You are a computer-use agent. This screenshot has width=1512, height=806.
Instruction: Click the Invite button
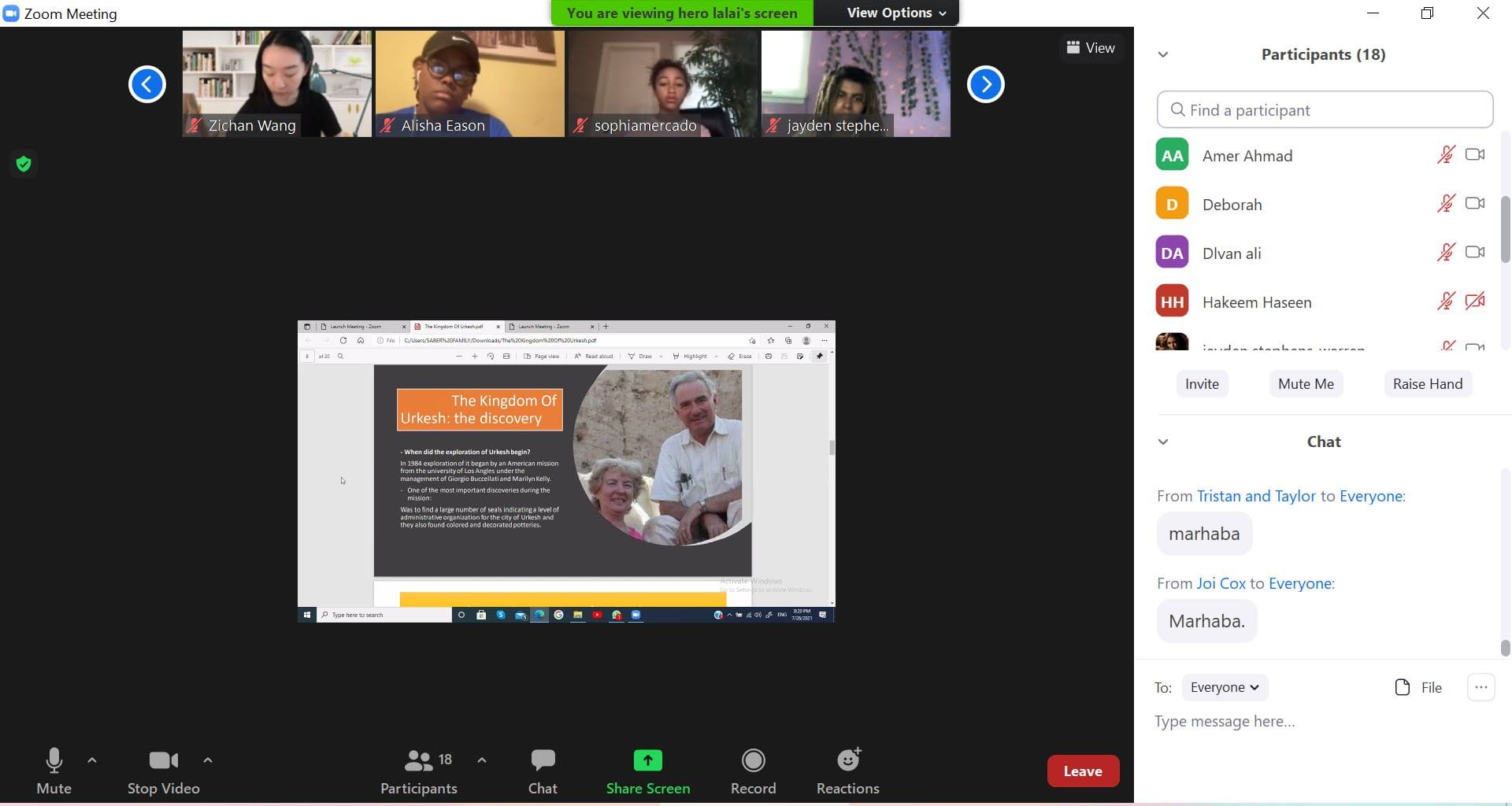coord(1202,384)
